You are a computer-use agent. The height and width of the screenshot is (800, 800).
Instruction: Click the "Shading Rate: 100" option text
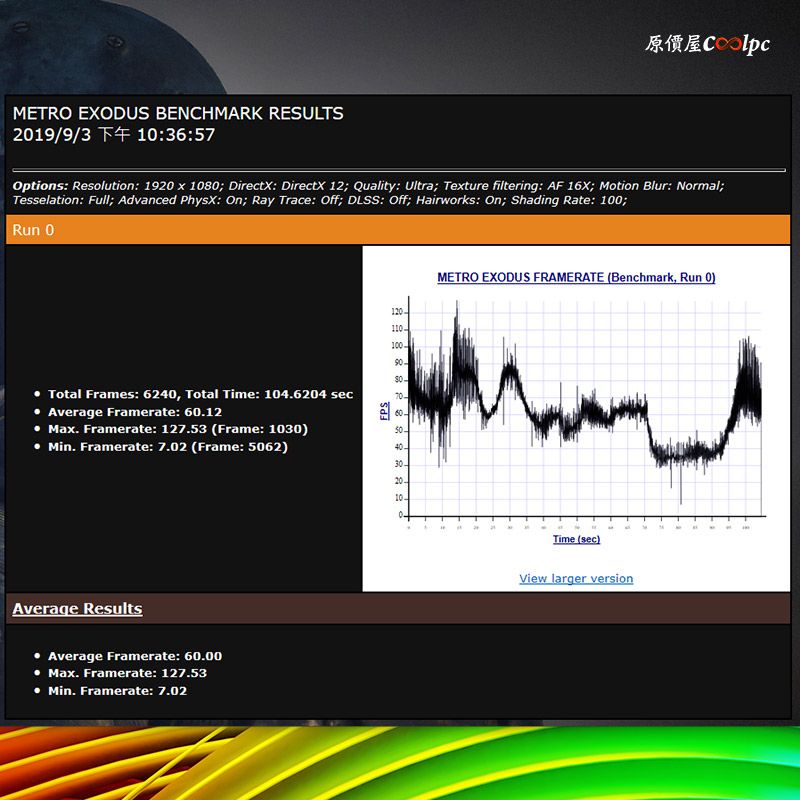[567, 200]
